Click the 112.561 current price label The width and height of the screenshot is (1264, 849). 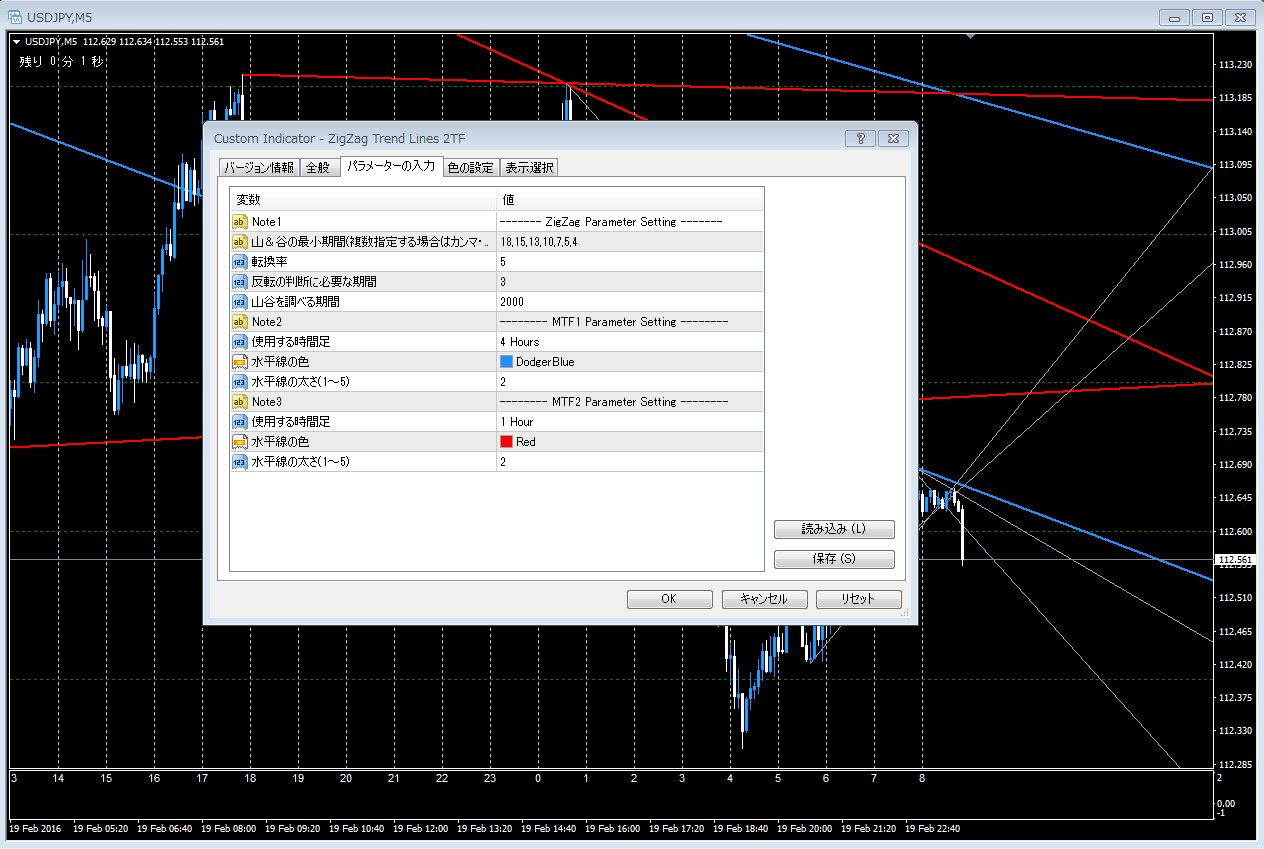(1237, 560)
